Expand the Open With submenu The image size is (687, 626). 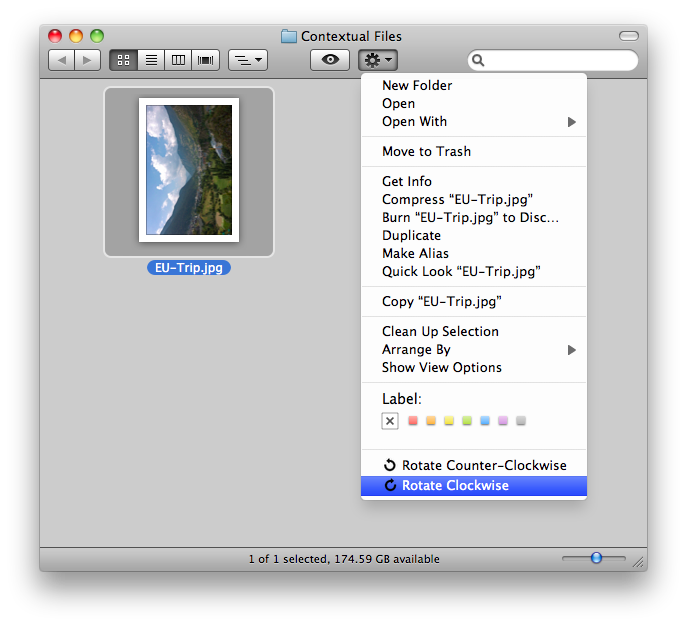474,122
